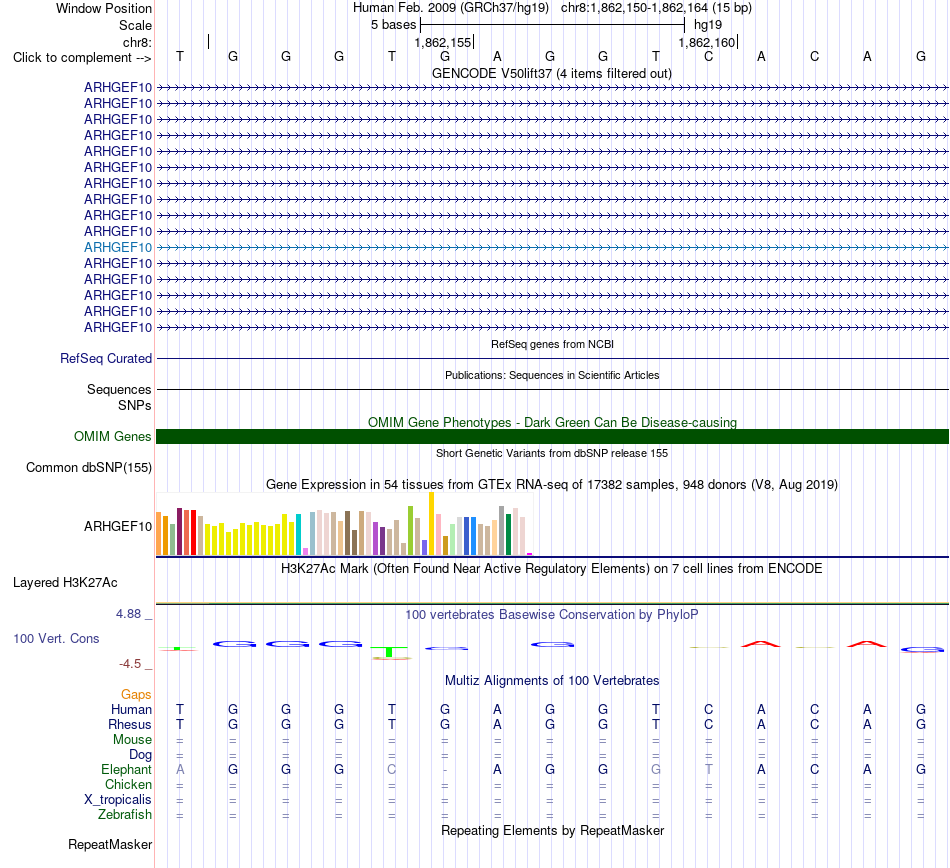
Task: Click the 'T' base in the Elephant alignment row
Action: point(708,769)
